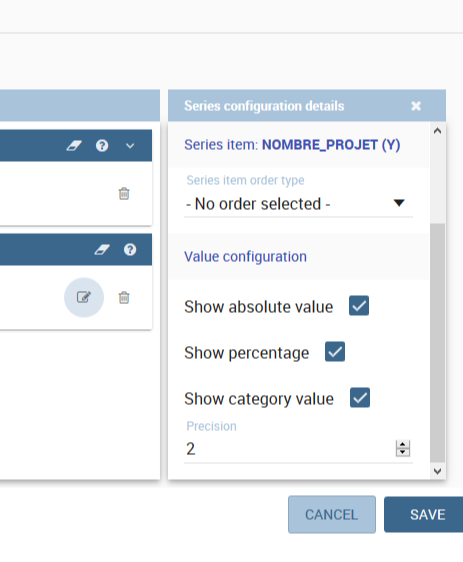463x562 pixels.
Task: Open the help icon in the lower panel header
Action: click(x=130, y=250)
